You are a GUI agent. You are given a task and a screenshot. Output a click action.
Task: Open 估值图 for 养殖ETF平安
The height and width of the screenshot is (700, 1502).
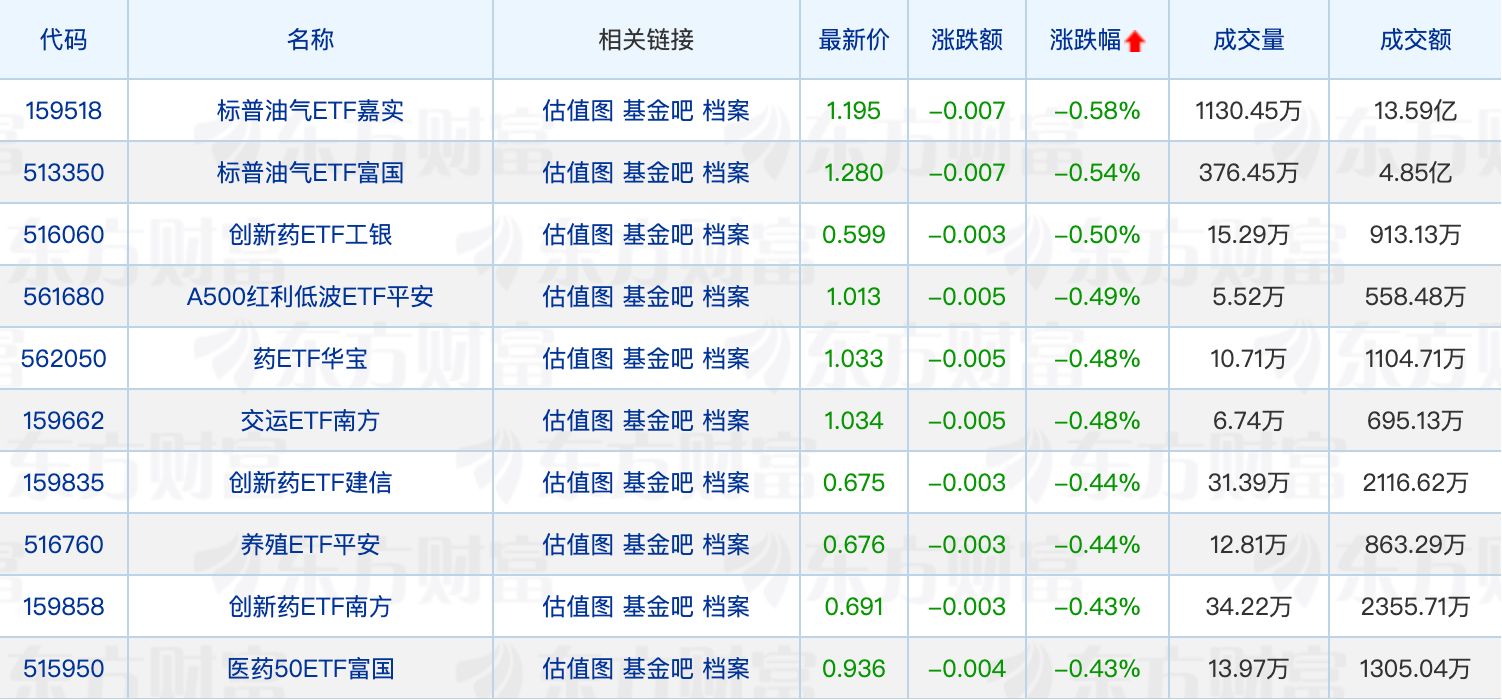[x=578, y=544]
